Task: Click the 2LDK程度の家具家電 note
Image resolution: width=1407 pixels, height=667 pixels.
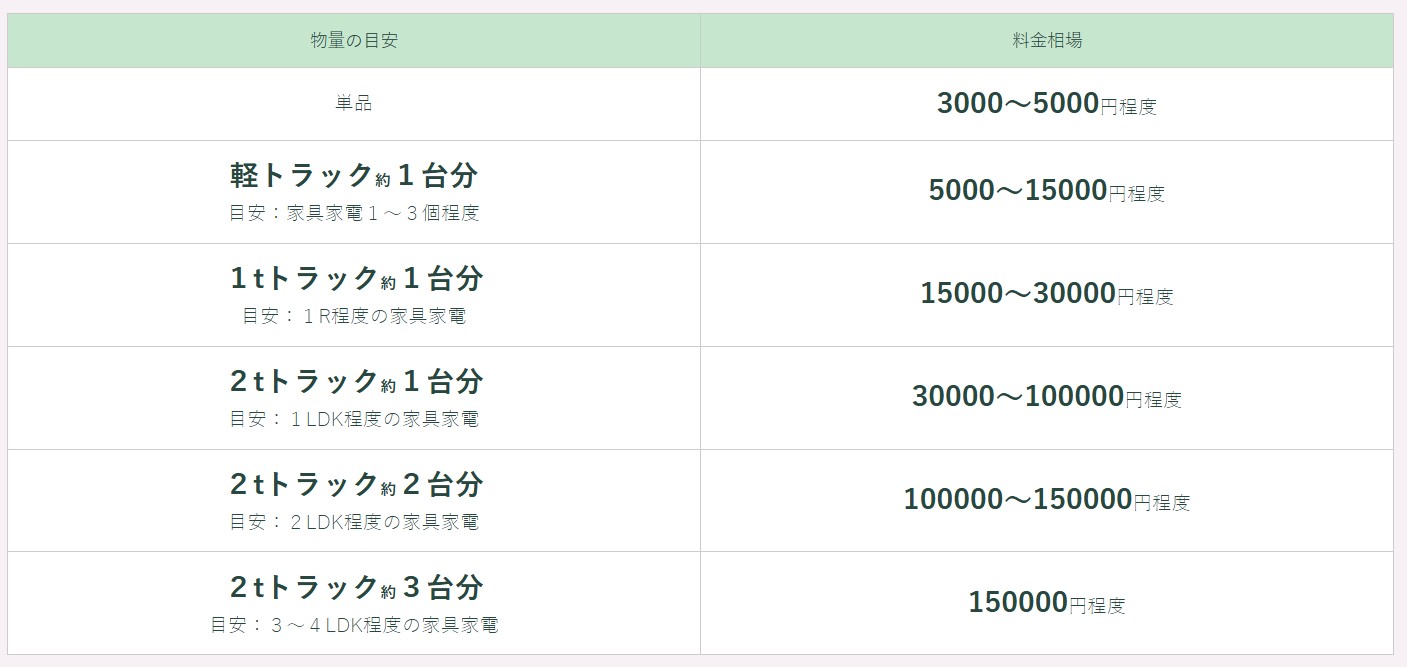Action: [x=354, y=522]
